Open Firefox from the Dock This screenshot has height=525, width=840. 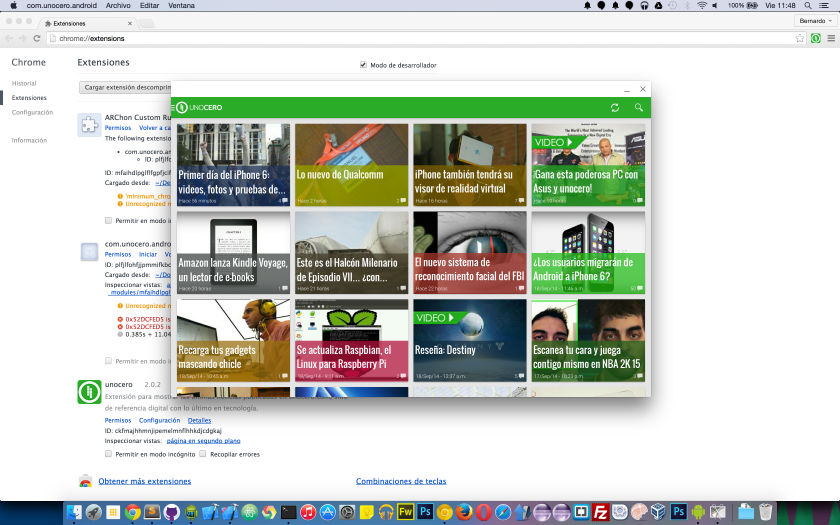[464, 512]
